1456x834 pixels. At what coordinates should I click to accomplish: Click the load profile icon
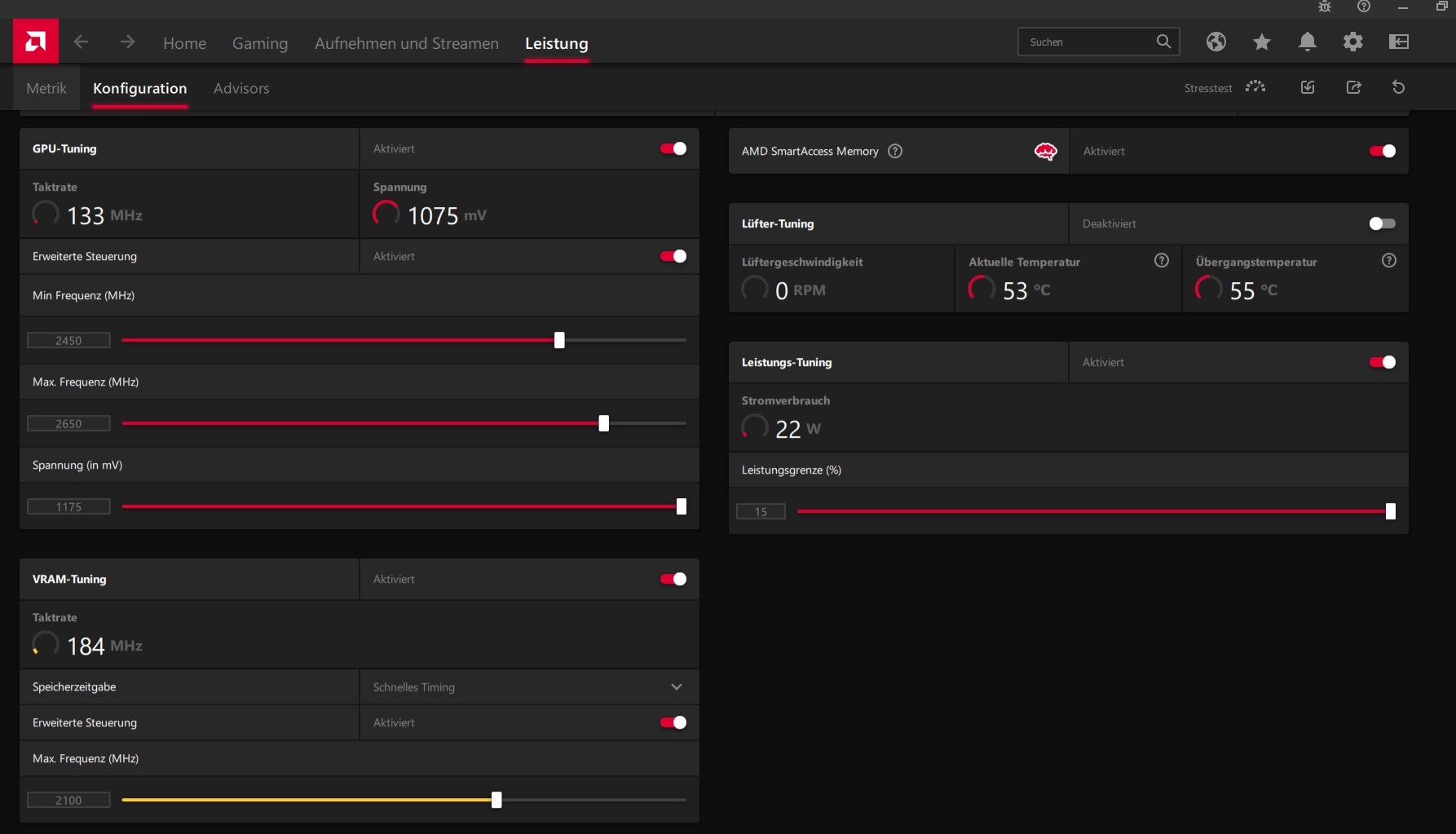tap(1308, 87)
